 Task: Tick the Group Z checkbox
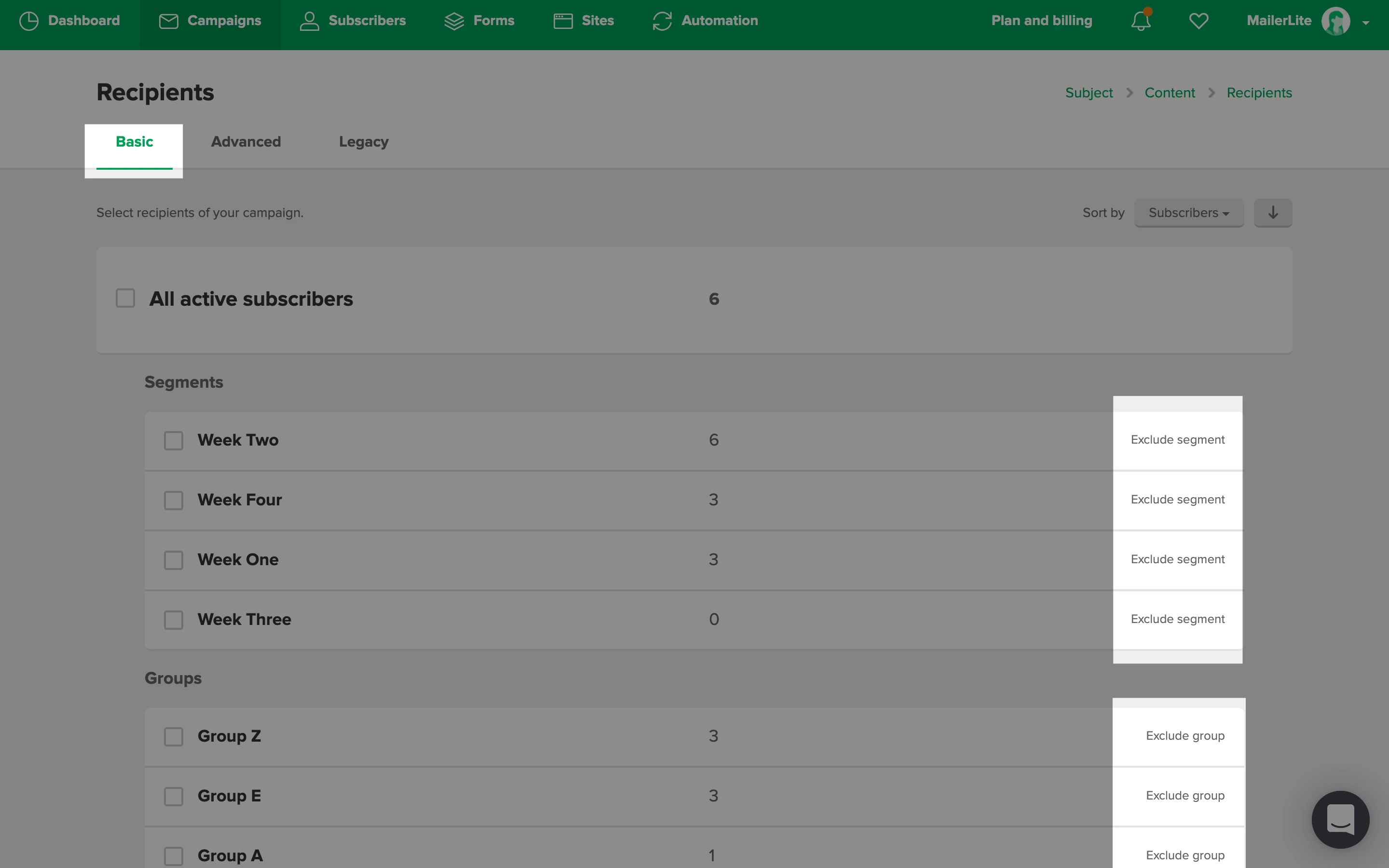pos(173,736)
